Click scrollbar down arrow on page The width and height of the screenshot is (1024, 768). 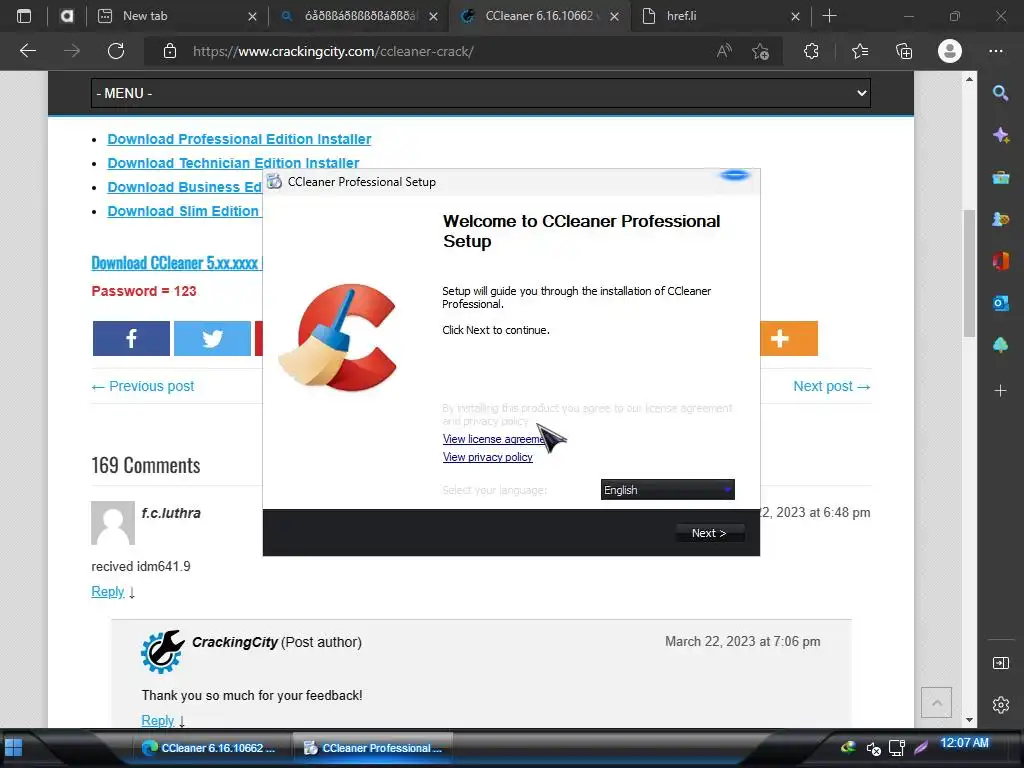[969, 720]
